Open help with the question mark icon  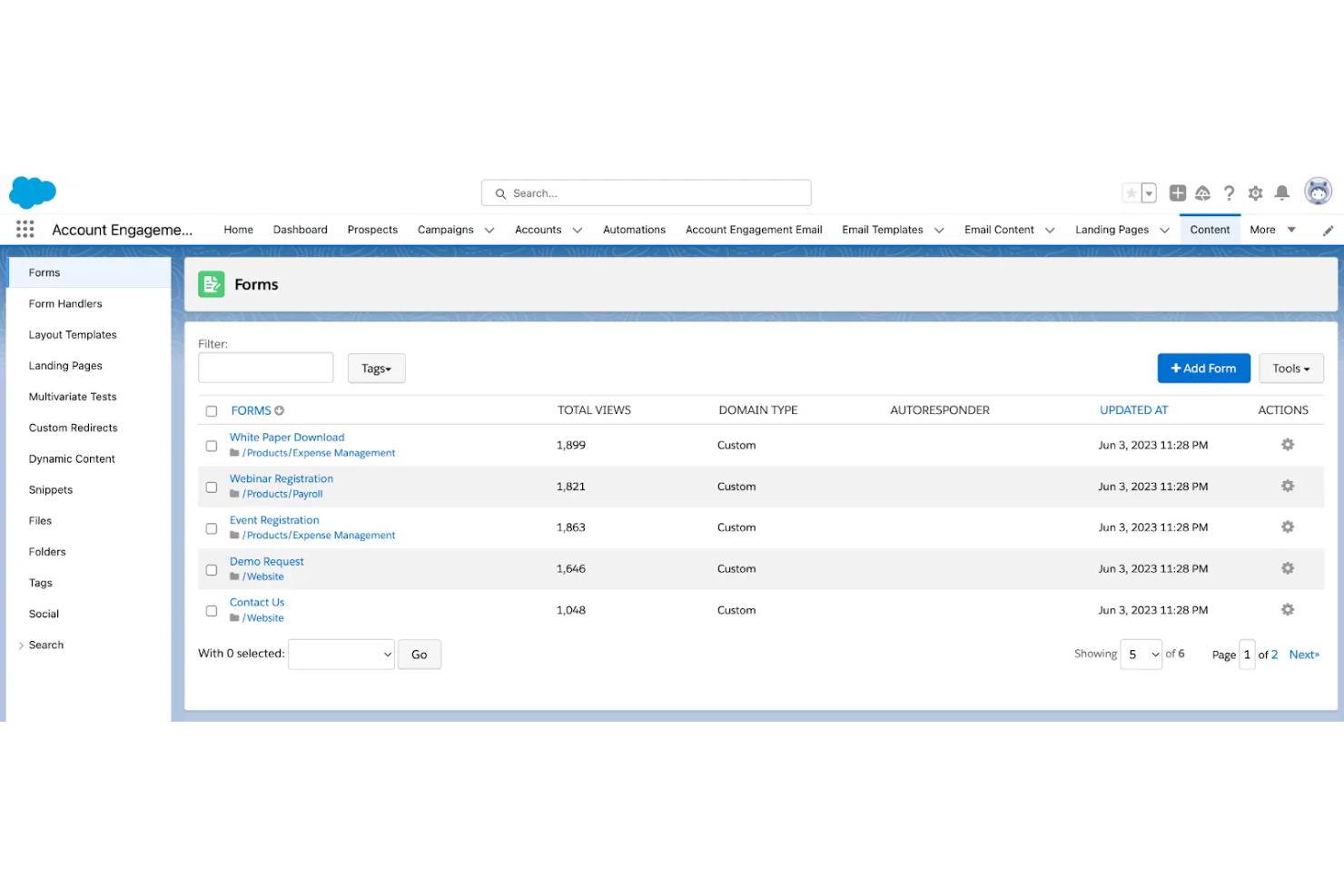point(1229,192)
